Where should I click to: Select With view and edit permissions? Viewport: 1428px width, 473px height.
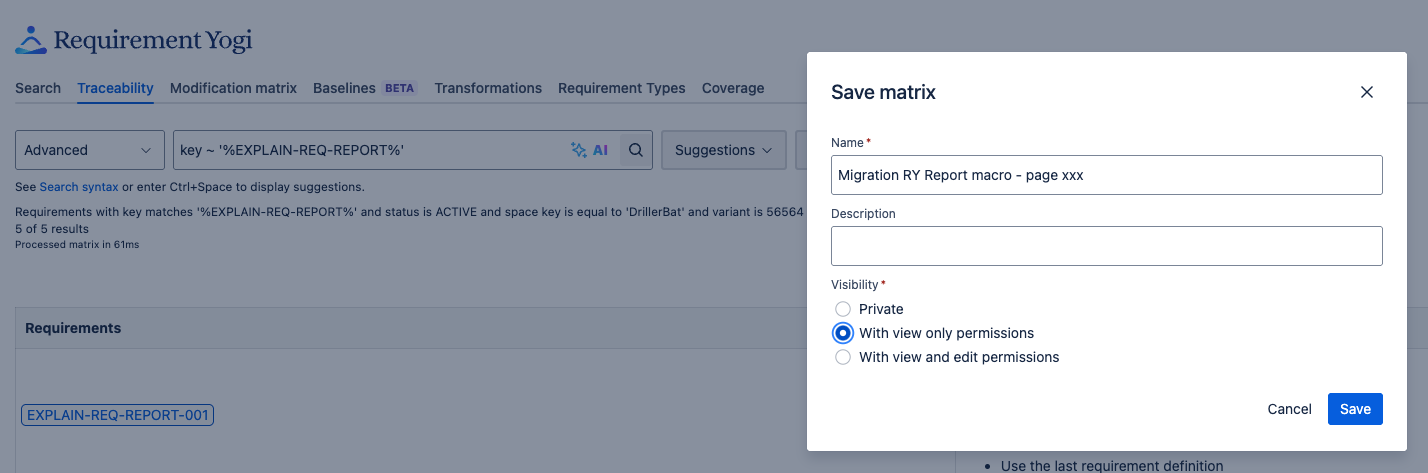pos(843,357)
